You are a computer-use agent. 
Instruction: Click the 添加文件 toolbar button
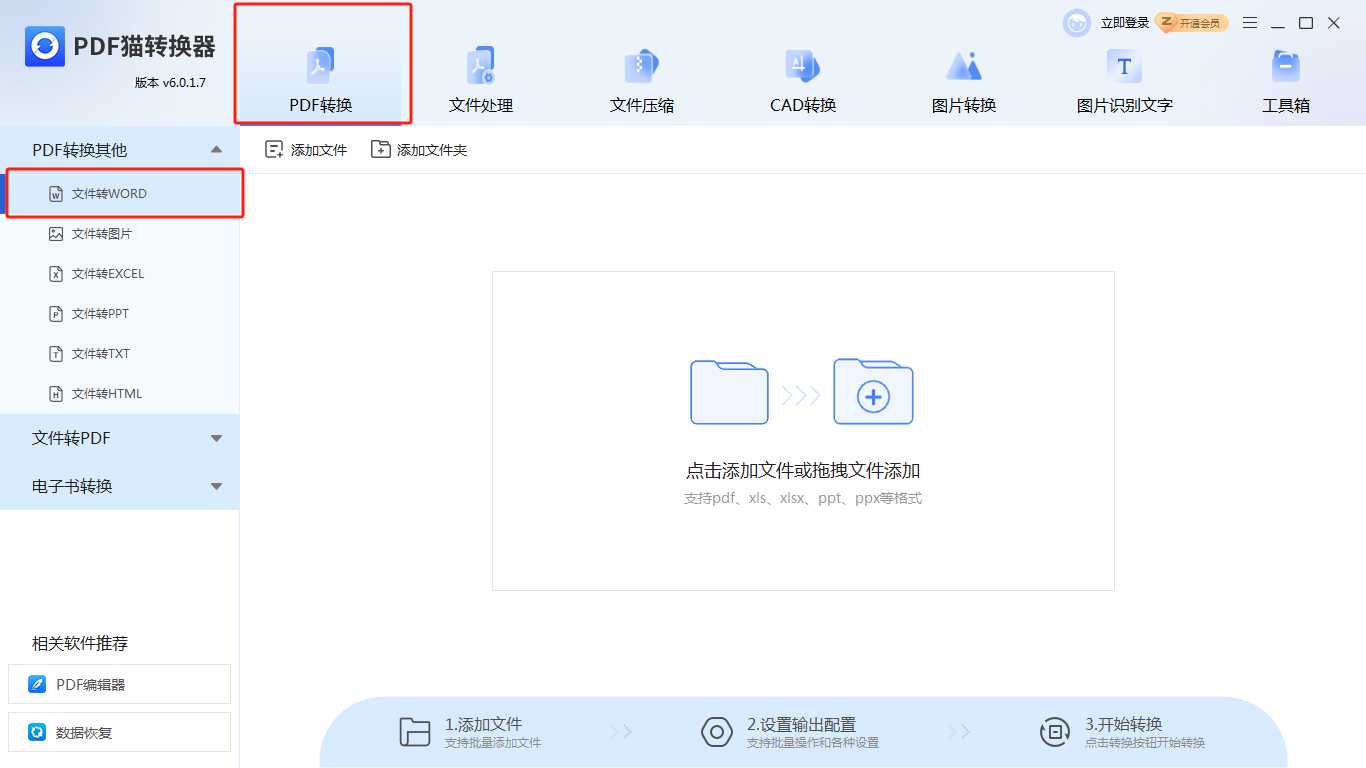pos(306,150)
